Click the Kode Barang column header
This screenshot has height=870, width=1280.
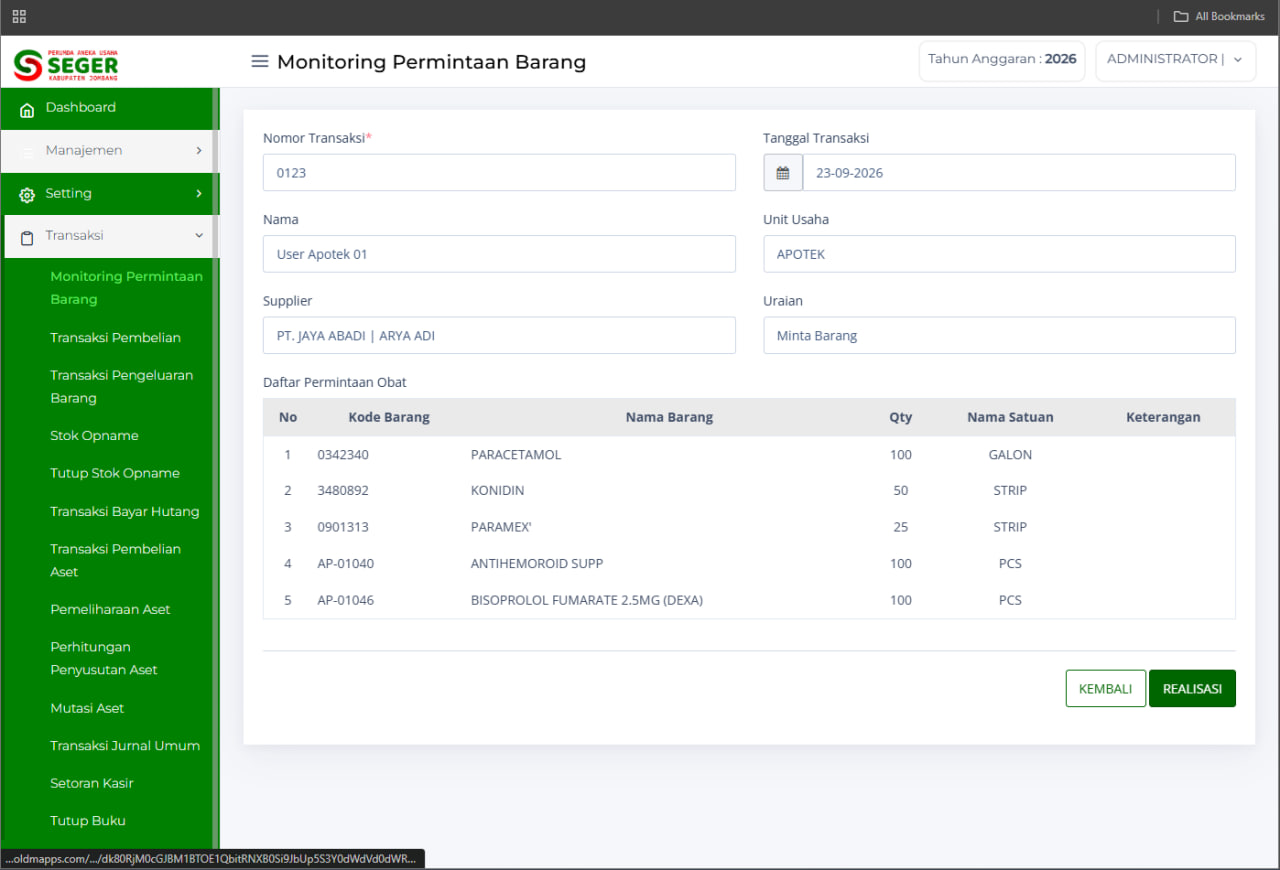pyautogui.click(x=389, y=417)
